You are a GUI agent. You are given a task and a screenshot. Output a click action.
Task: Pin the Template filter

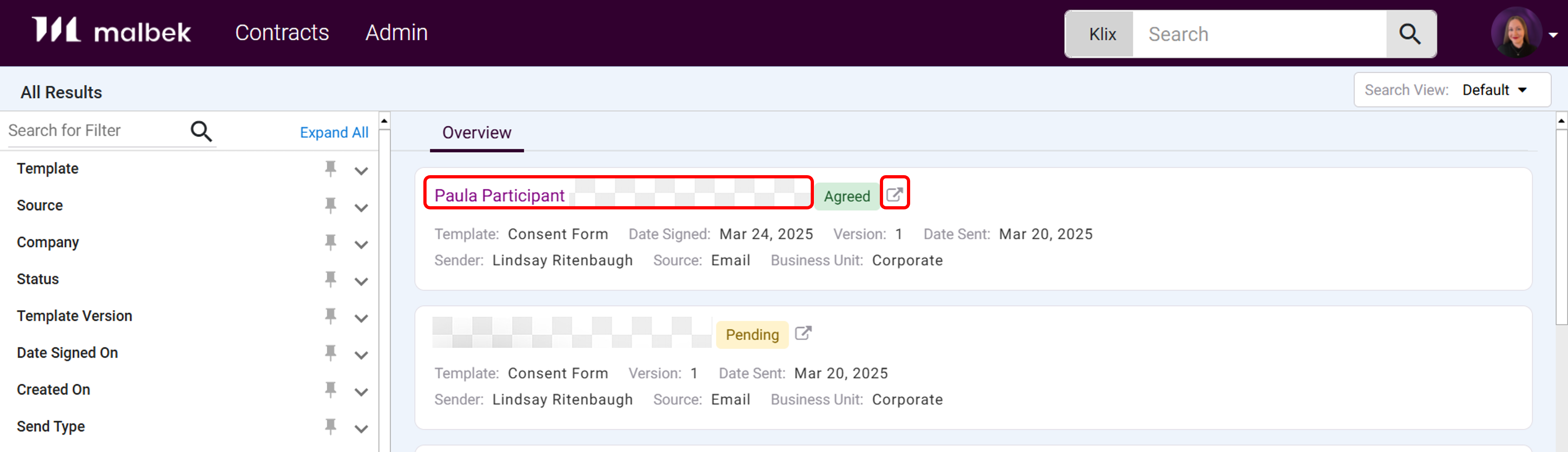330,168
